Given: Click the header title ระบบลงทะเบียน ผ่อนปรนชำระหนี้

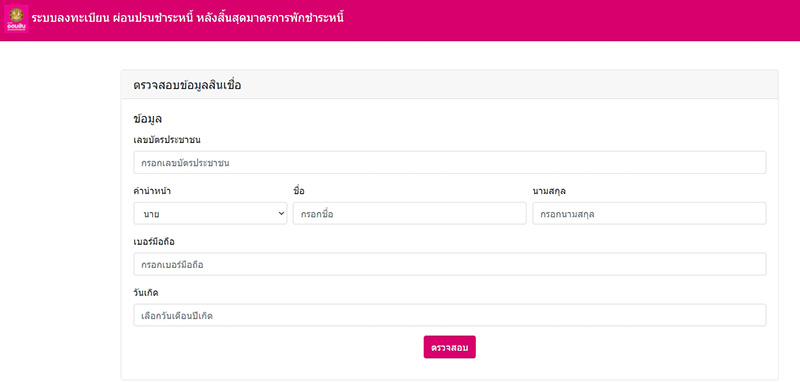Looking at the screenshot, I should [x=188, y=18].
